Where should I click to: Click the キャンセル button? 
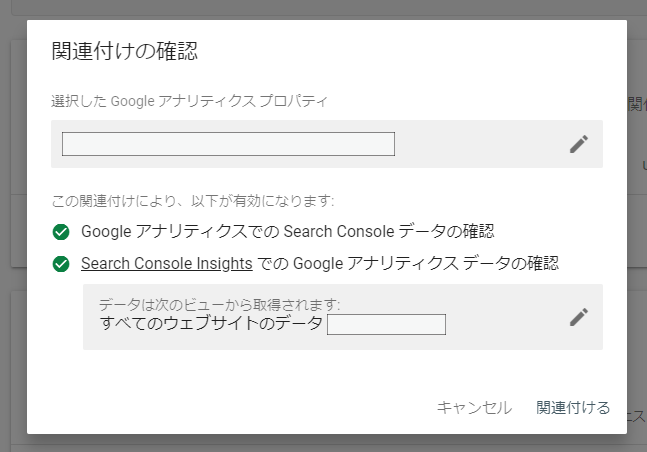point(474,407)
